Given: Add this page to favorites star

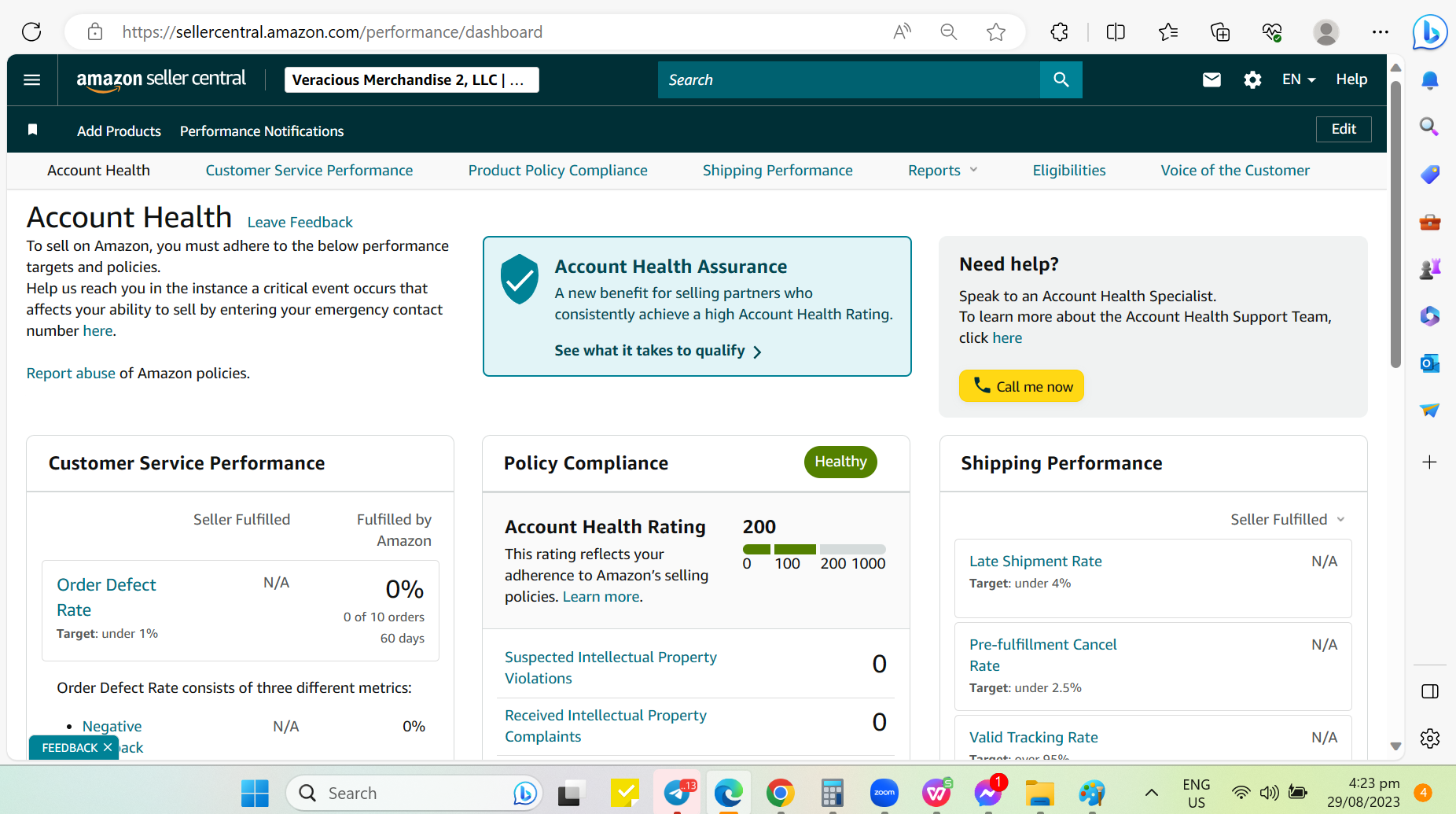Looking at the screenshot, I should [x=996, y=31].
